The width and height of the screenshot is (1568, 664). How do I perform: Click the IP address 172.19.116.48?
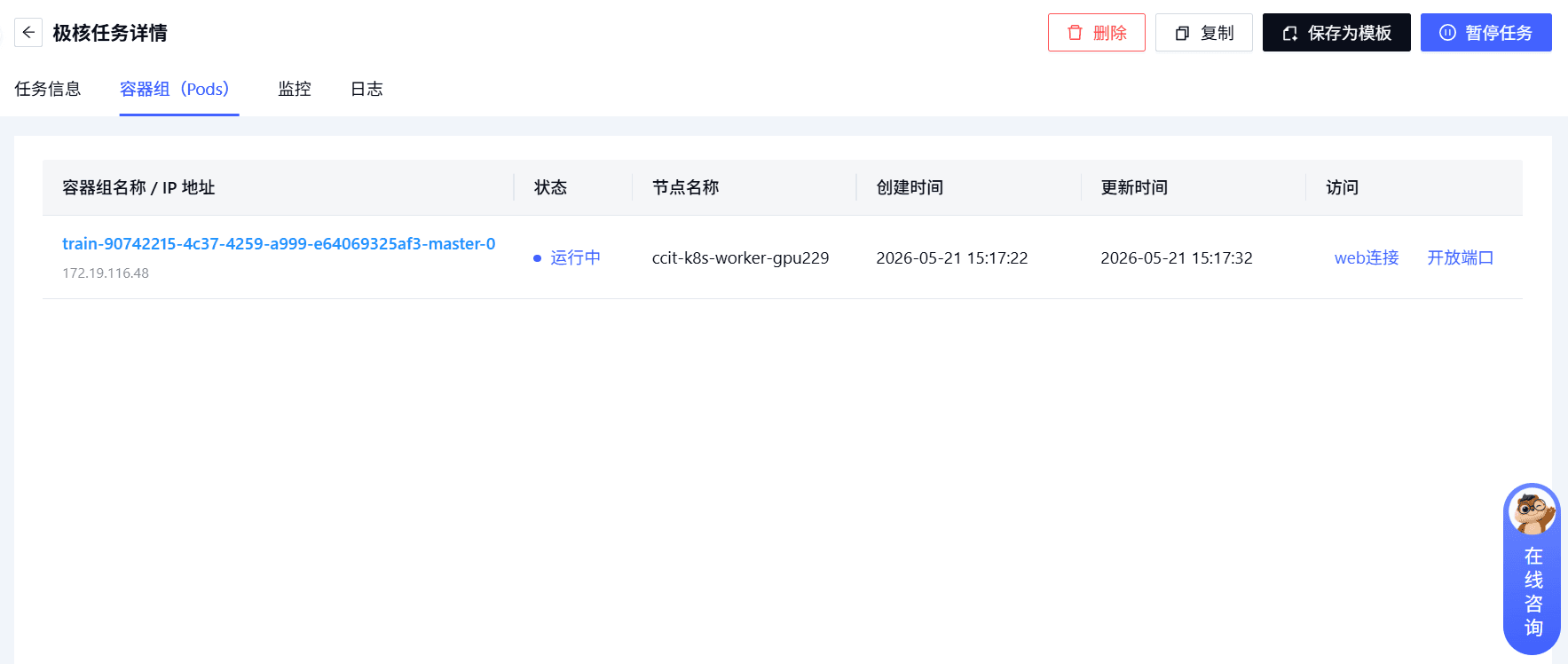pos(106,273)
